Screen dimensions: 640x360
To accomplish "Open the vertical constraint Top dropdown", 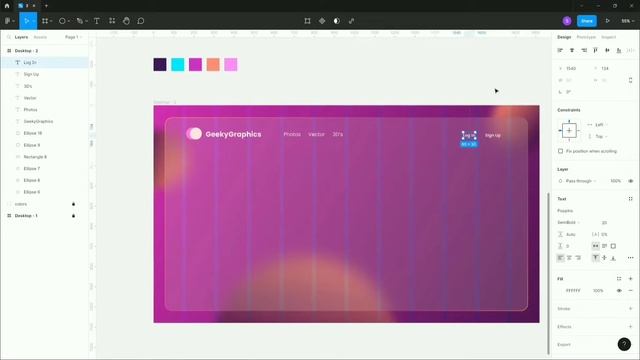I will pos(598,136).
